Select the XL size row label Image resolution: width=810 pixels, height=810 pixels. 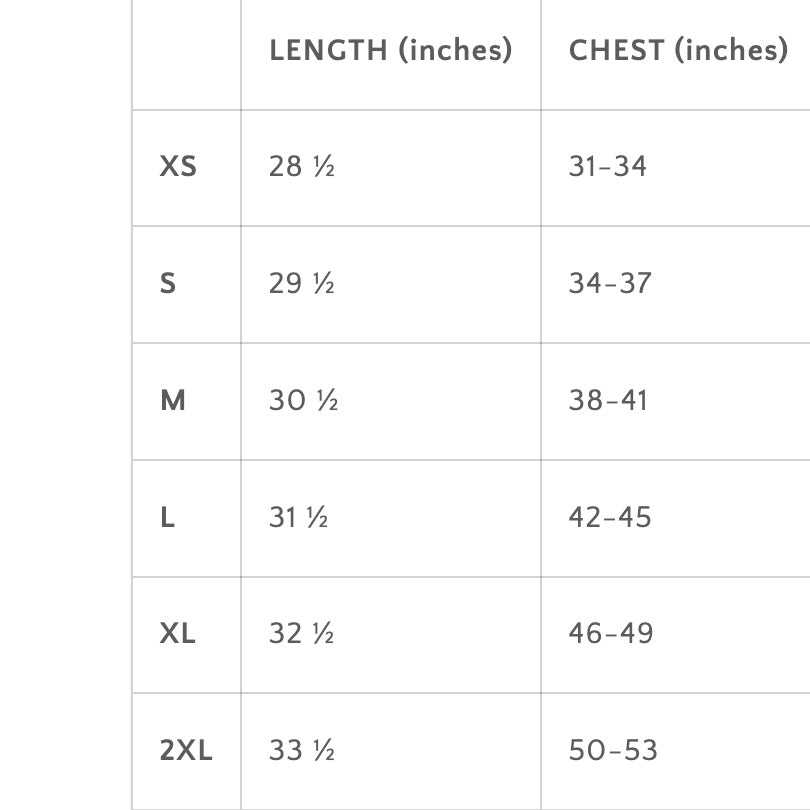coord(178,634)
